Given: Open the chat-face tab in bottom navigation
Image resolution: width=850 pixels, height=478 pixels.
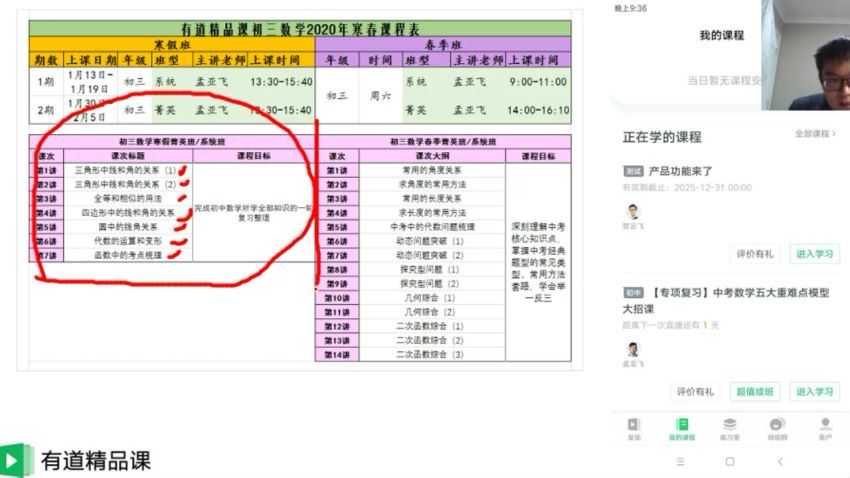Looking at the screenshot, I should tap(777, 428).
